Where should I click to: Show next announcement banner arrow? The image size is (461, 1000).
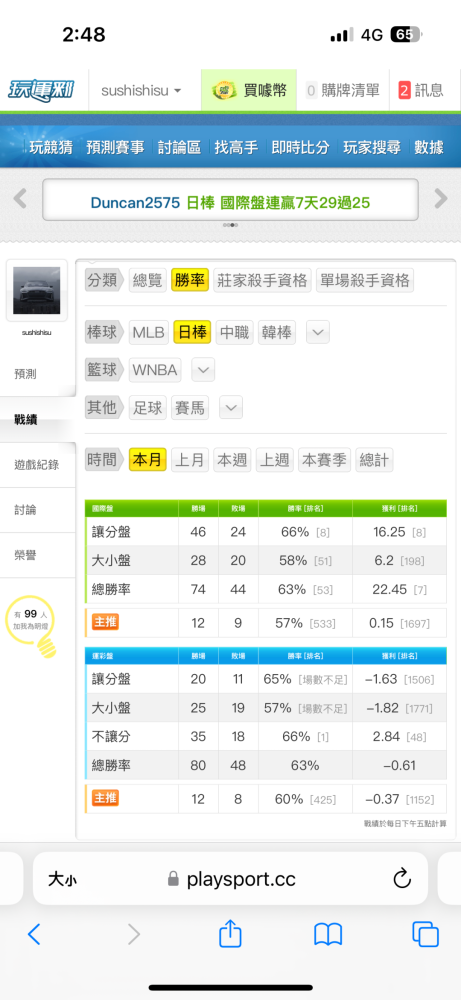pyautogui.click(x=441, y=198)
